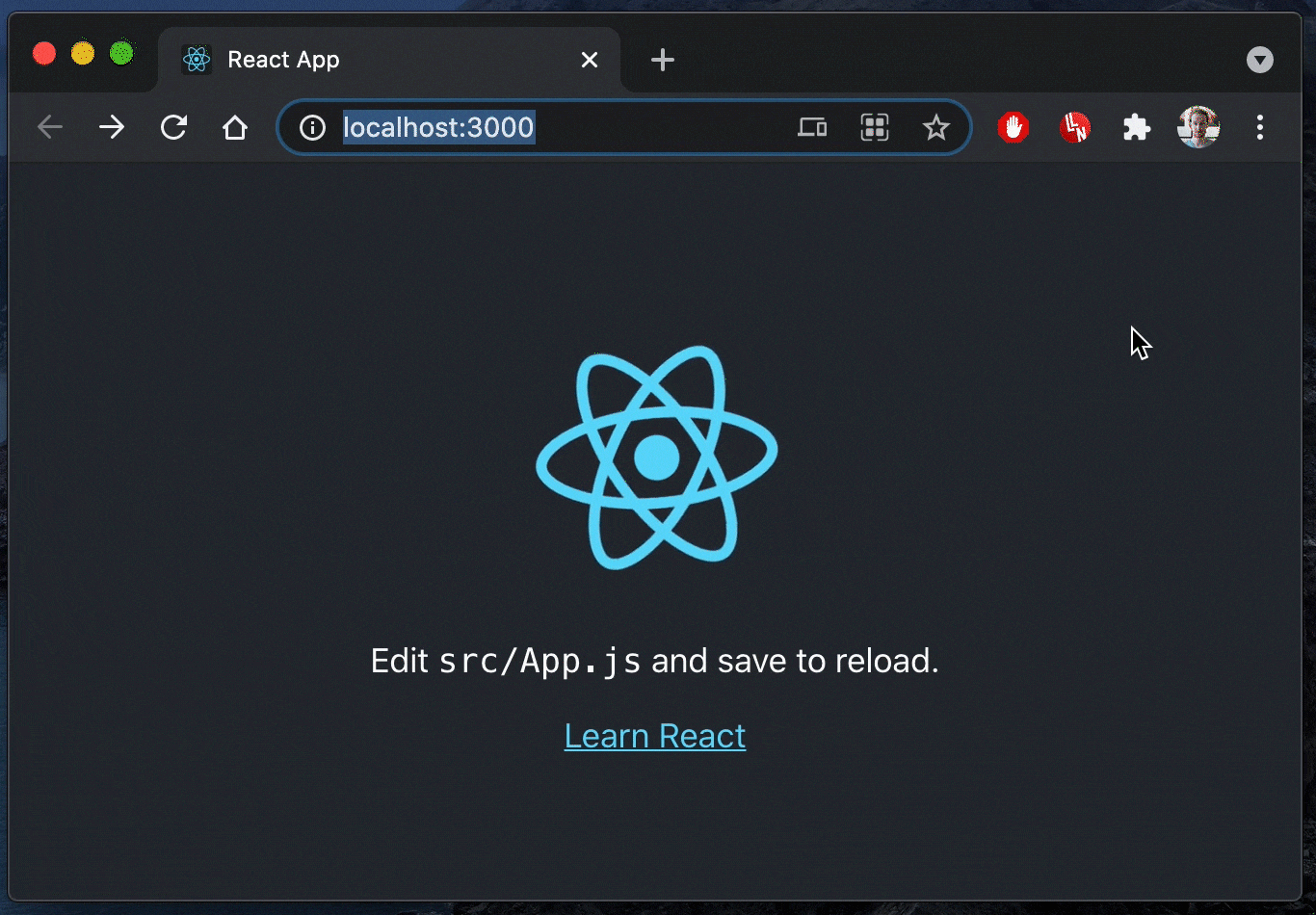Open the device cast icon in address bar

coord(812,127)
